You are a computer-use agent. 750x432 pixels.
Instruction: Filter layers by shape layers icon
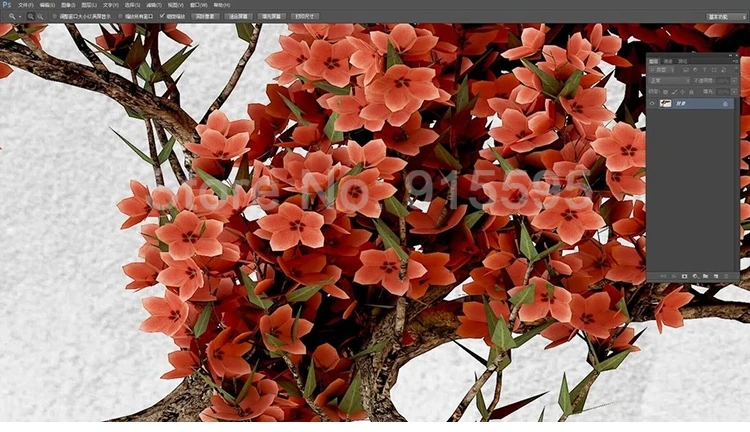click(714, 70)
